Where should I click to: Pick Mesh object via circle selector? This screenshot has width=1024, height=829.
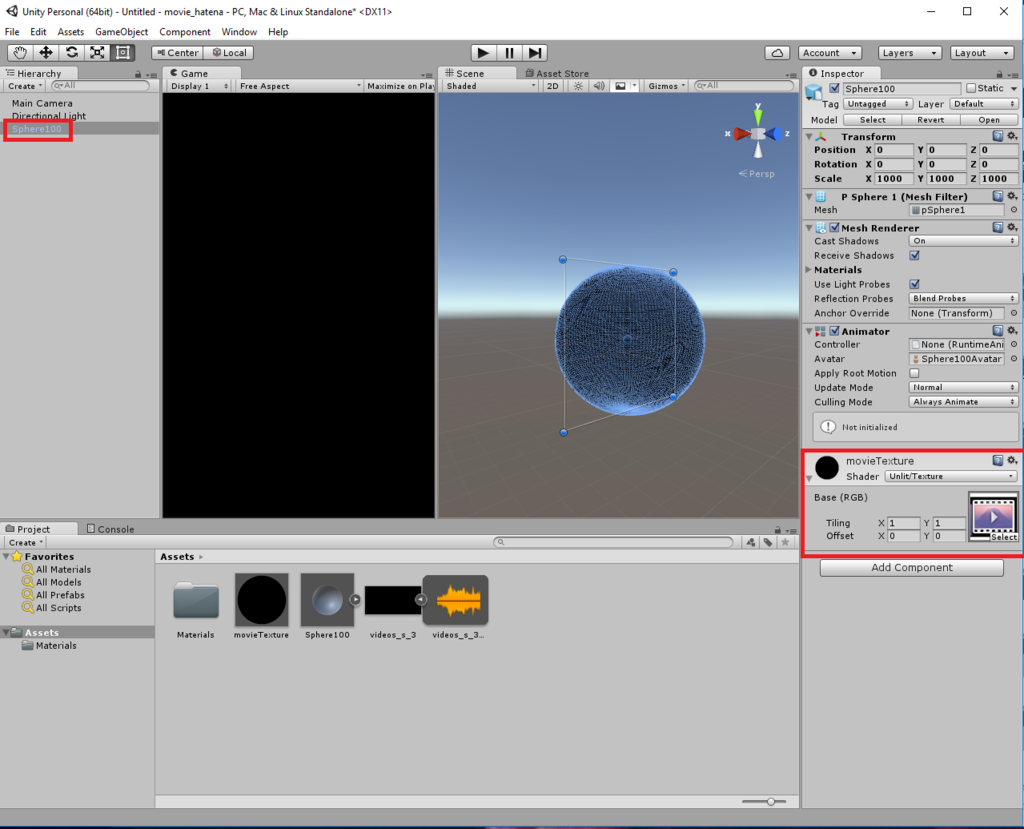1014,210
